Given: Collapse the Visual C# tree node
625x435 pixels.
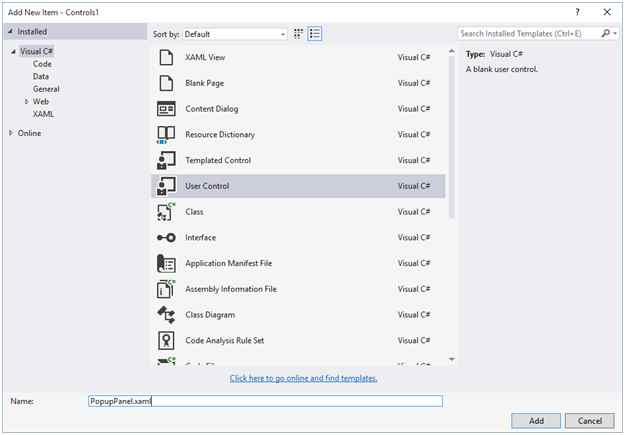Looking at the screenshot, I should click(x=14, y=51).
